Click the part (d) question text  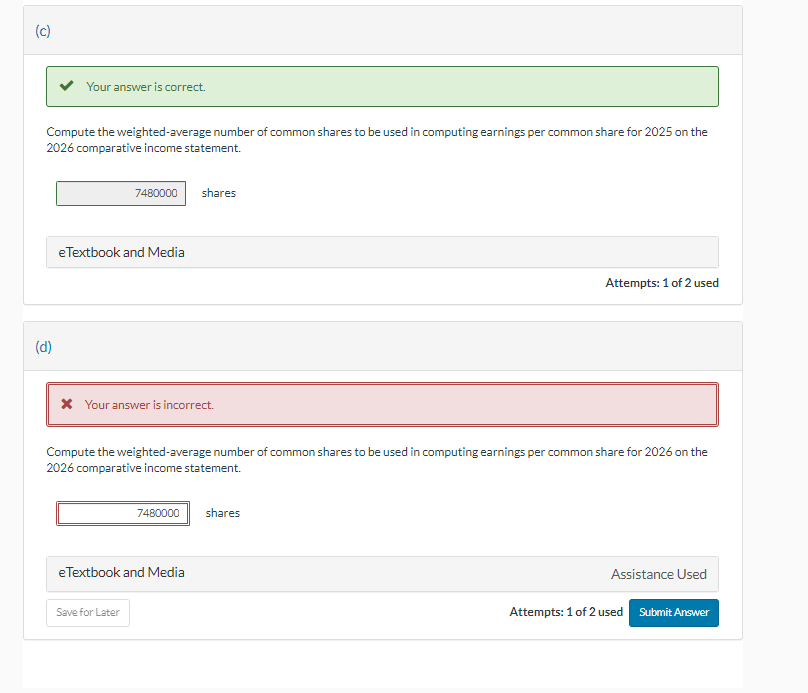click(x=377, y=460)
